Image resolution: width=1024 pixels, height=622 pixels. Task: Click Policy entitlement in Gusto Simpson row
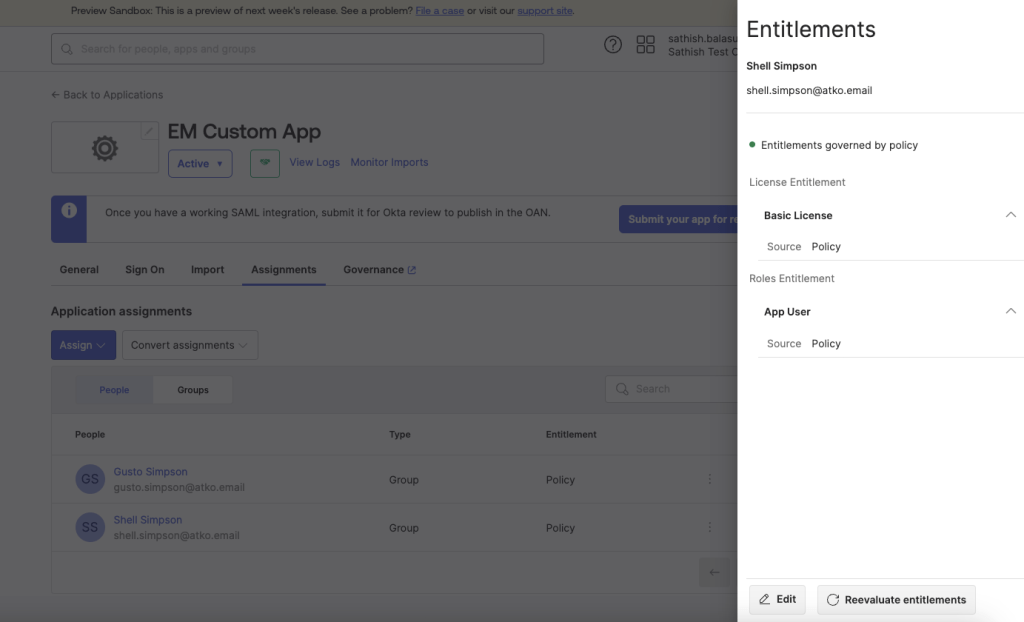coord(560,480)
